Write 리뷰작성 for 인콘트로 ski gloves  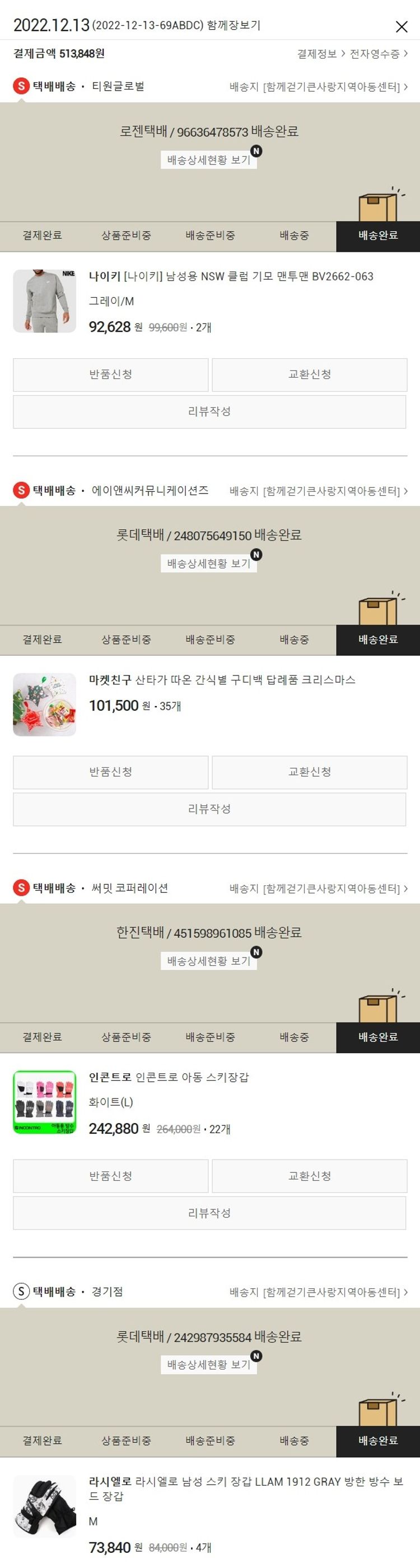[x=209, y=1213]
